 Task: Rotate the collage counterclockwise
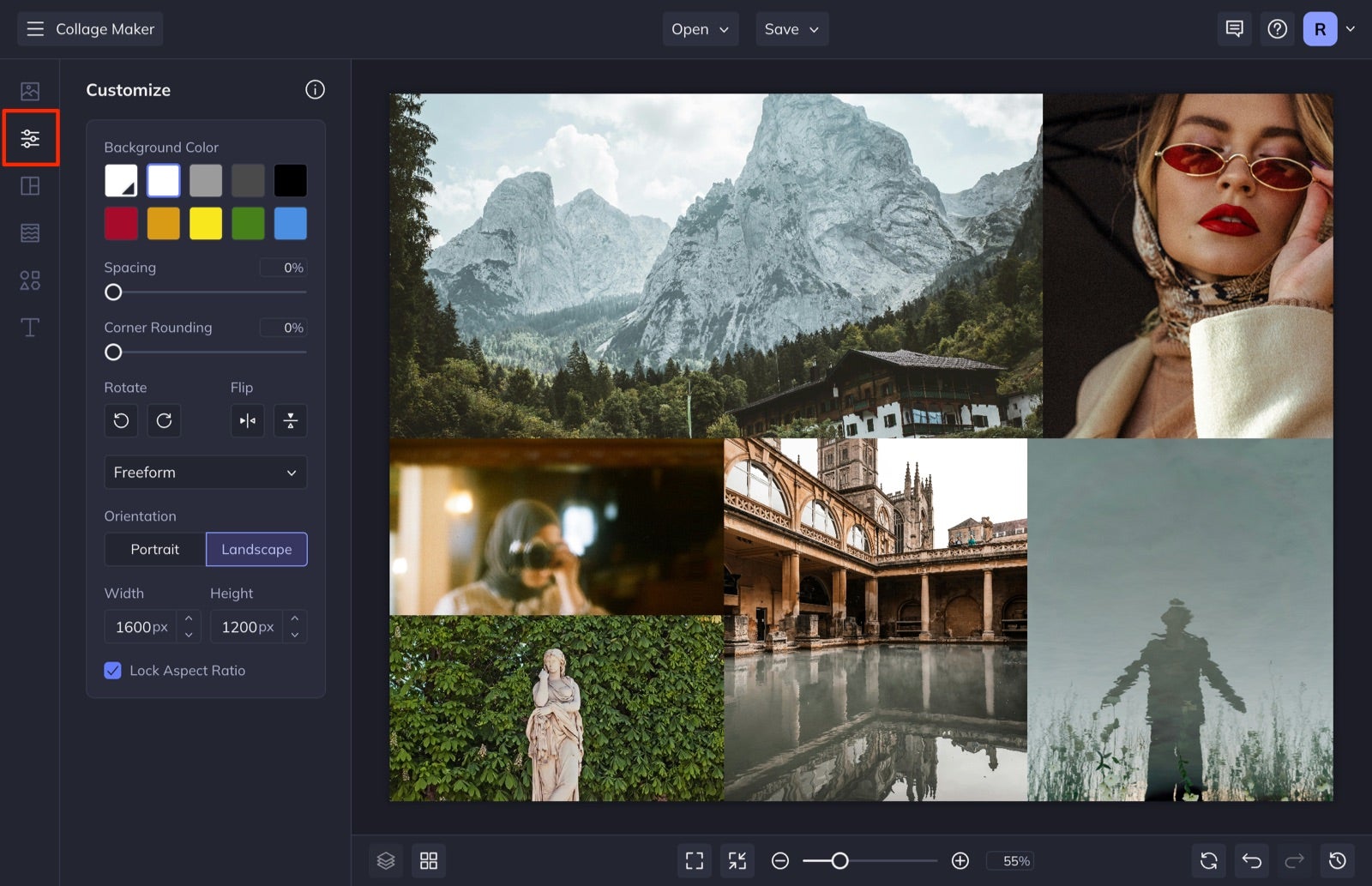tap(121, 420)
